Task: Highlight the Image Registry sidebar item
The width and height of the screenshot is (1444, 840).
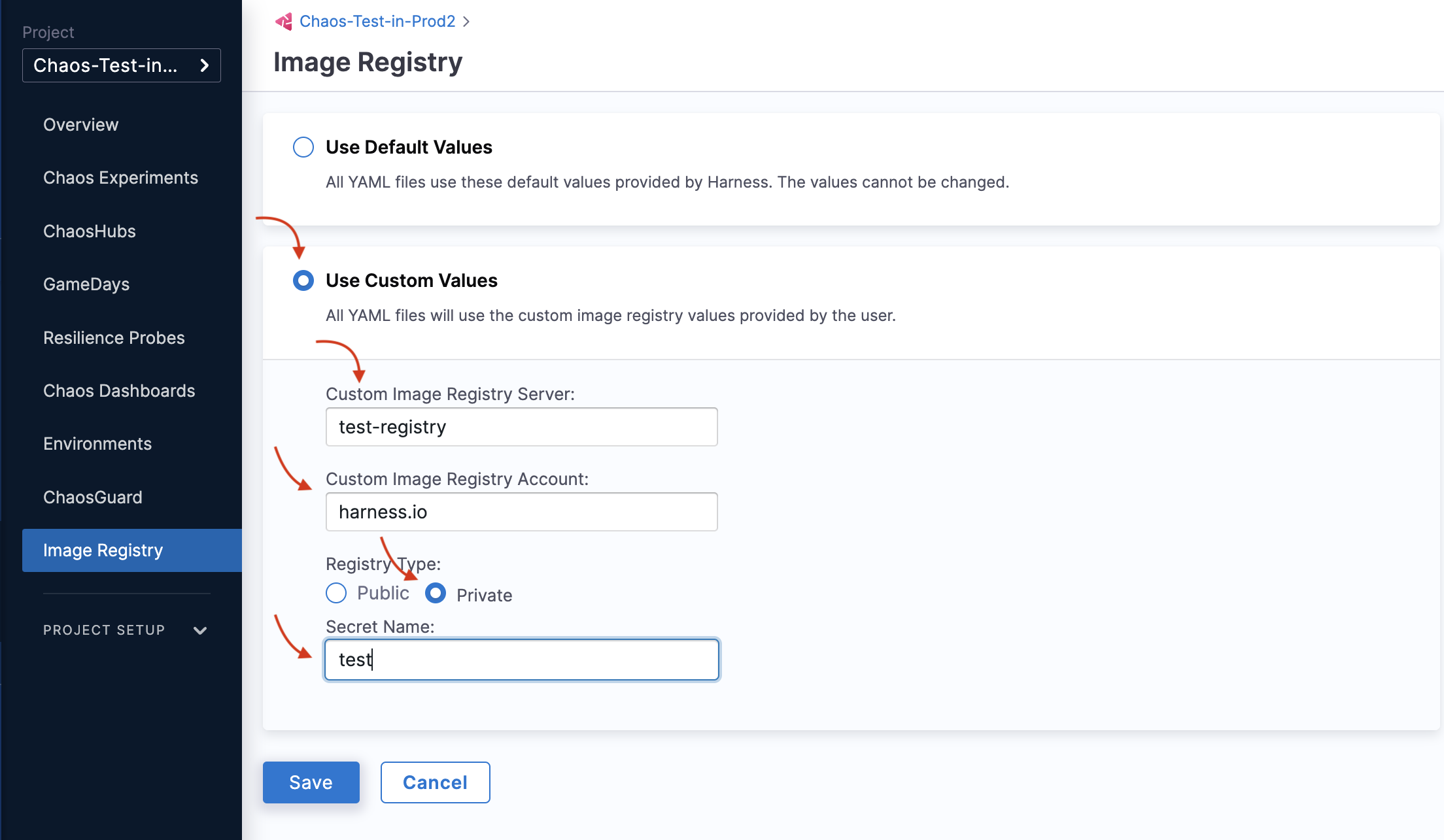Action: tap(103, 550)
